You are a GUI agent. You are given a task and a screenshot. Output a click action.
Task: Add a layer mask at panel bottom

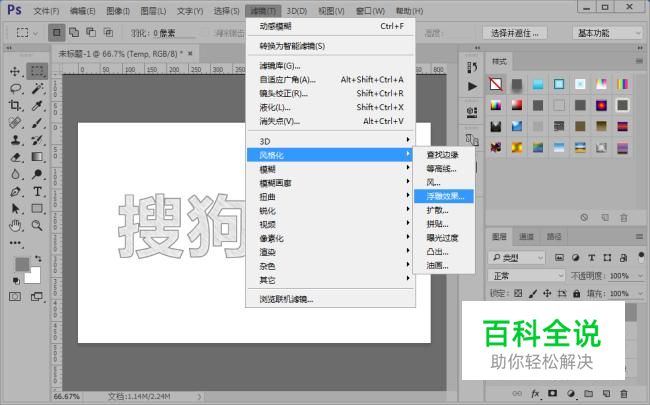pyautogui.click(x=553, y=393)
